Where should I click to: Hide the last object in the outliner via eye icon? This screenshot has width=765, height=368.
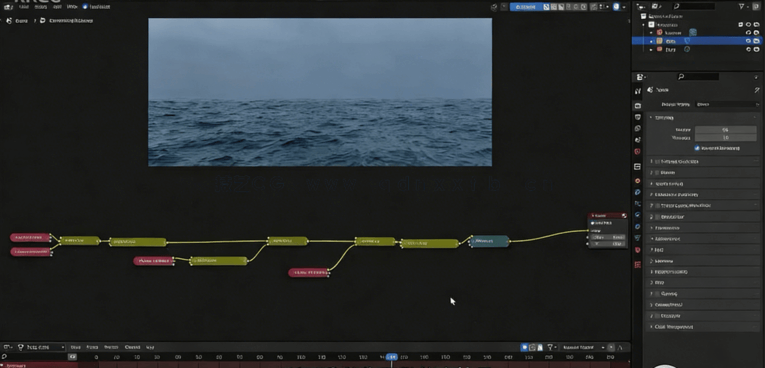pyautogui.click(x=748, y=49)
